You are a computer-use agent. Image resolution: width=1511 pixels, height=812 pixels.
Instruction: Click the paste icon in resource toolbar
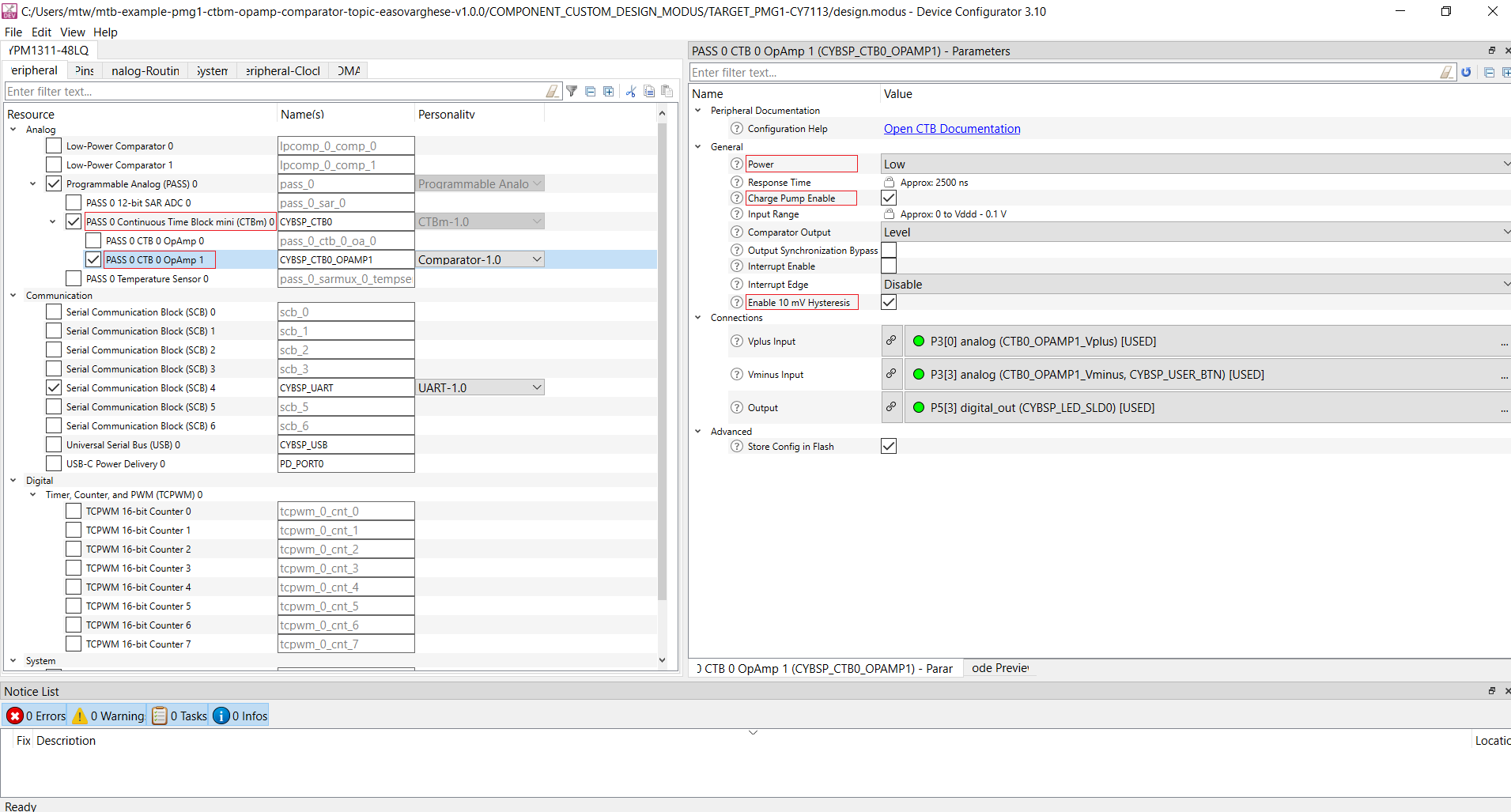[667, 92]
